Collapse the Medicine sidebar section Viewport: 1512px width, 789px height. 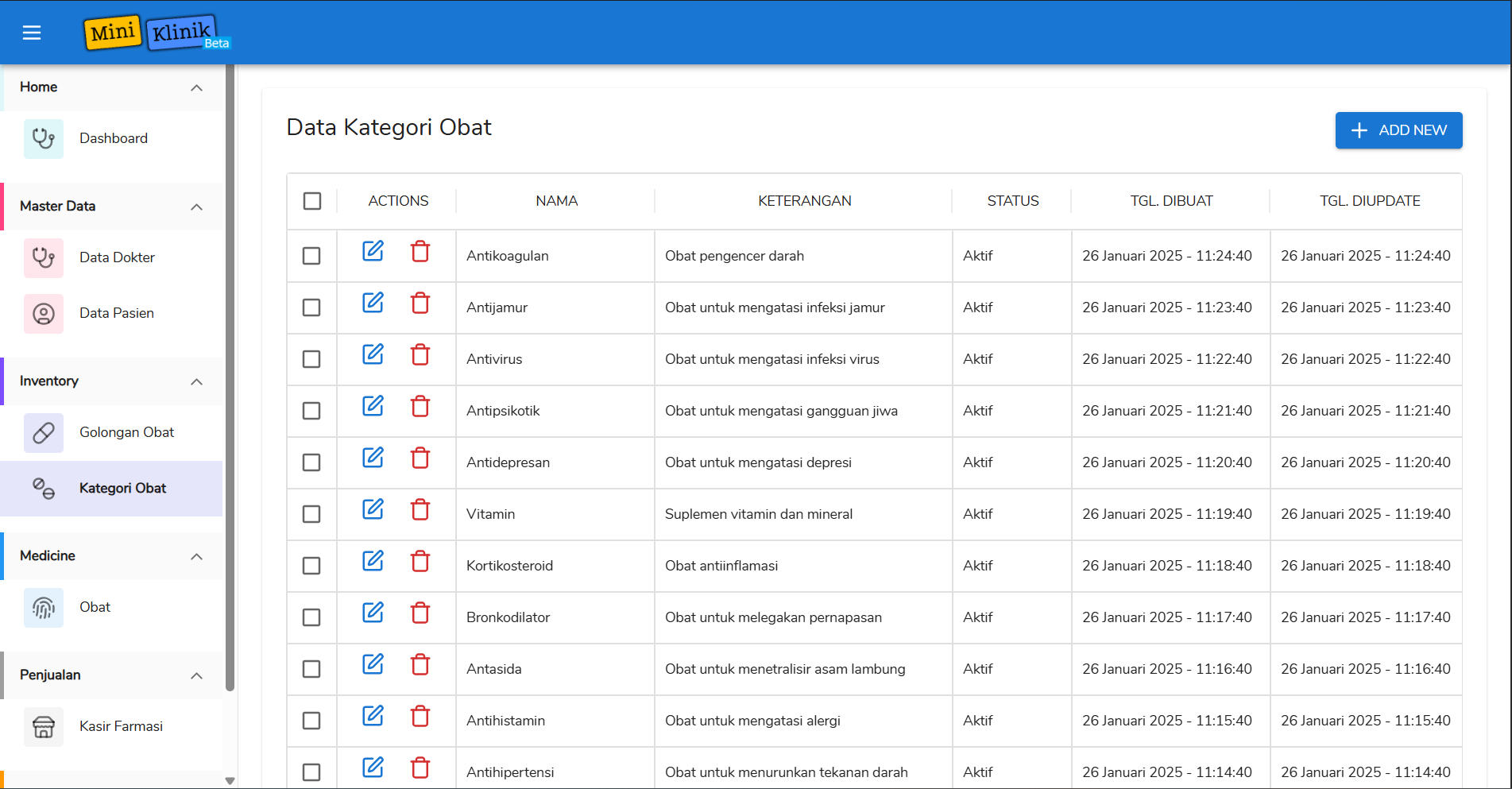pyautogui.click(x=196, y=556)
